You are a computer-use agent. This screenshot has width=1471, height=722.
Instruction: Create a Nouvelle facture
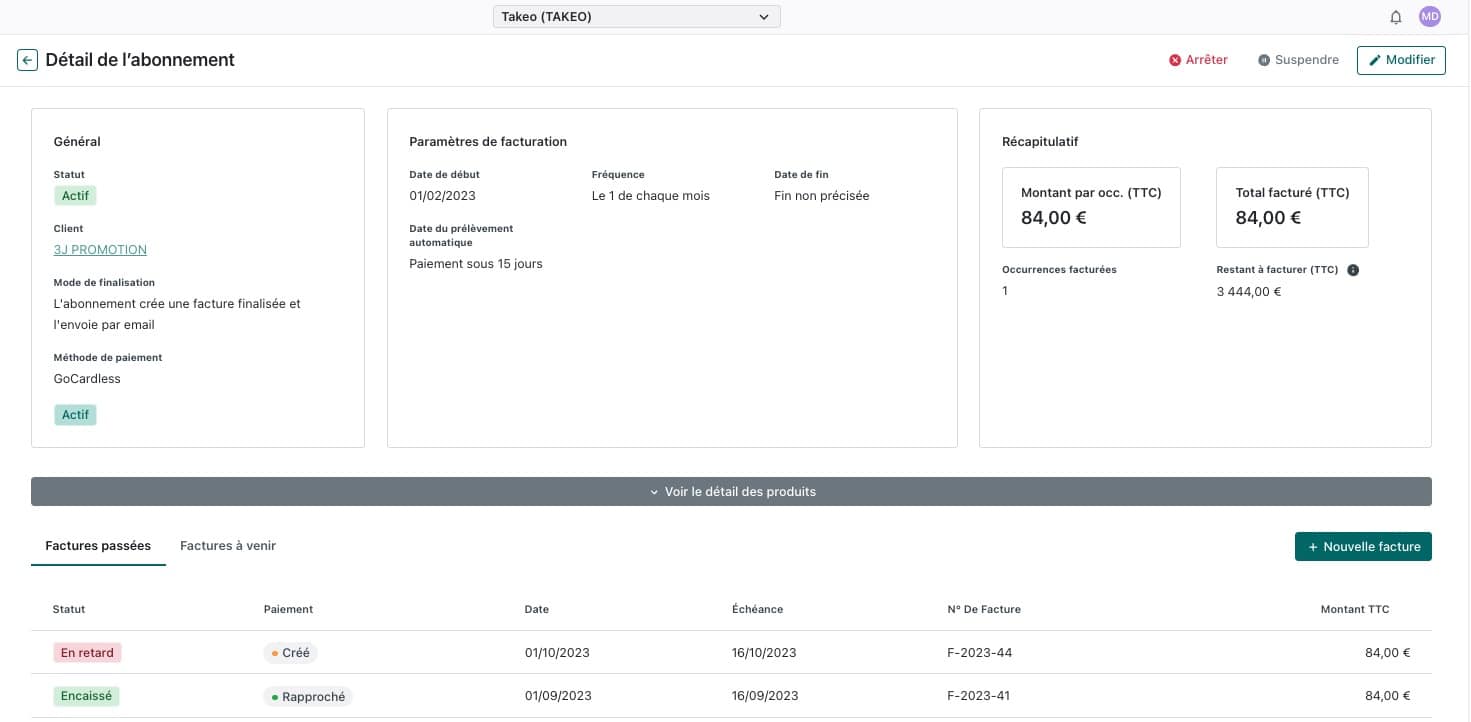(x=1363, y=547)
